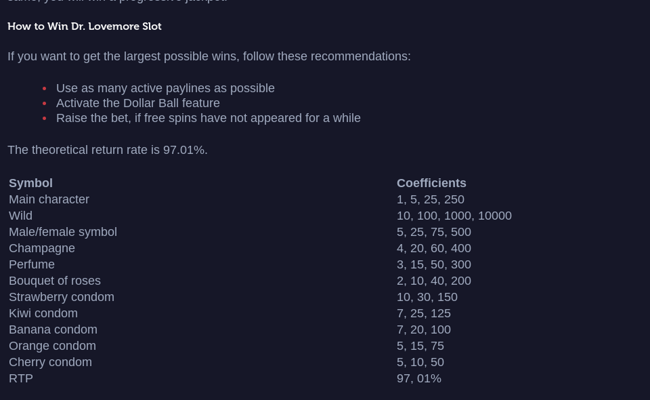This screenshot has height=400, width=650.
Task: Click the RTP value "97, 01%"
Action: (419, 378)
